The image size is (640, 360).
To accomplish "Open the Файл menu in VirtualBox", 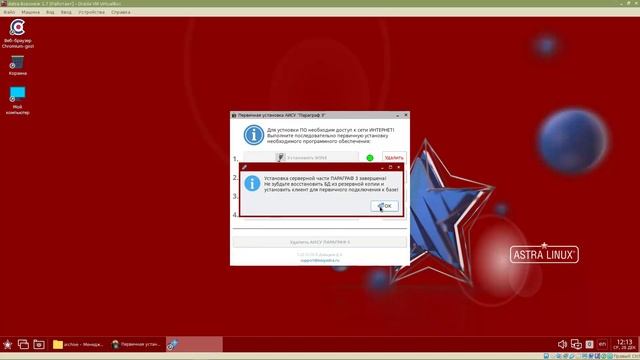I will pos(9,12).
